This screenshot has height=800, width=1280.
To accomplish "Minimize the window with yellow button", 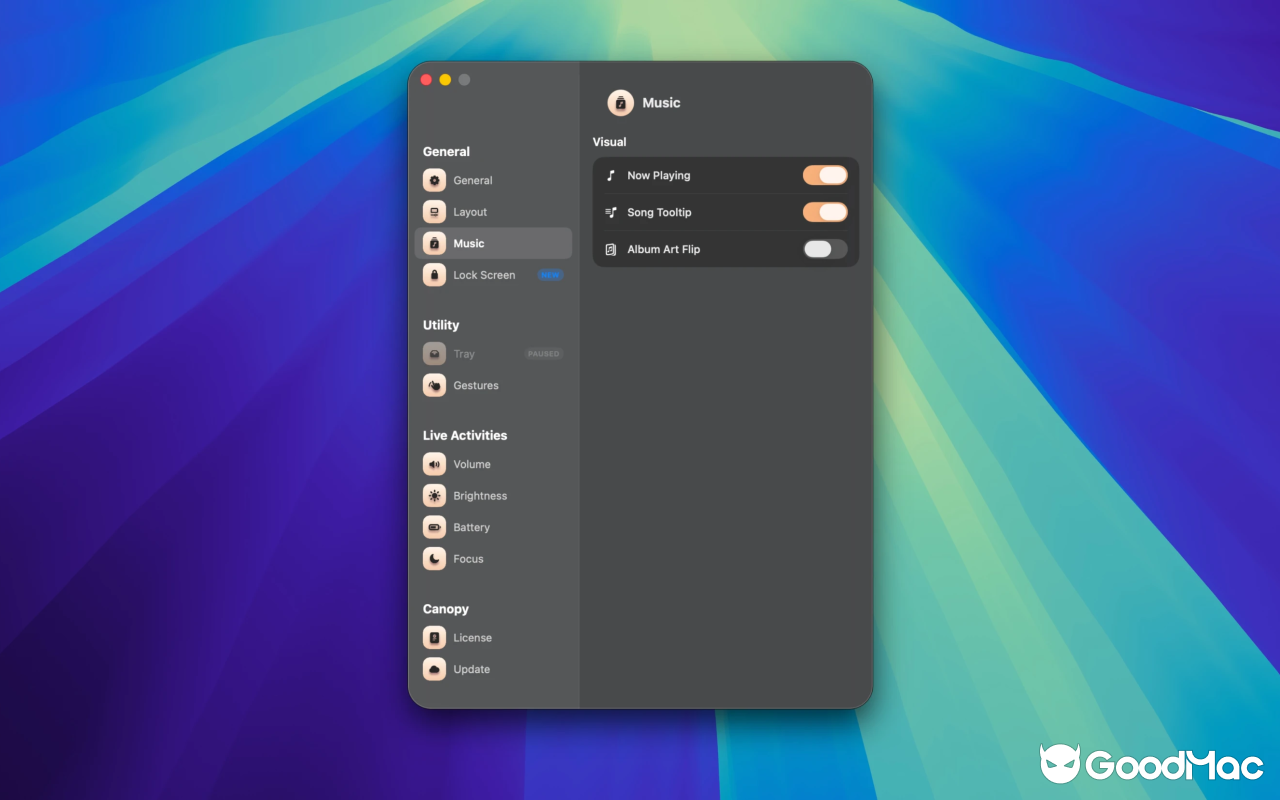I will click(445, 80).
